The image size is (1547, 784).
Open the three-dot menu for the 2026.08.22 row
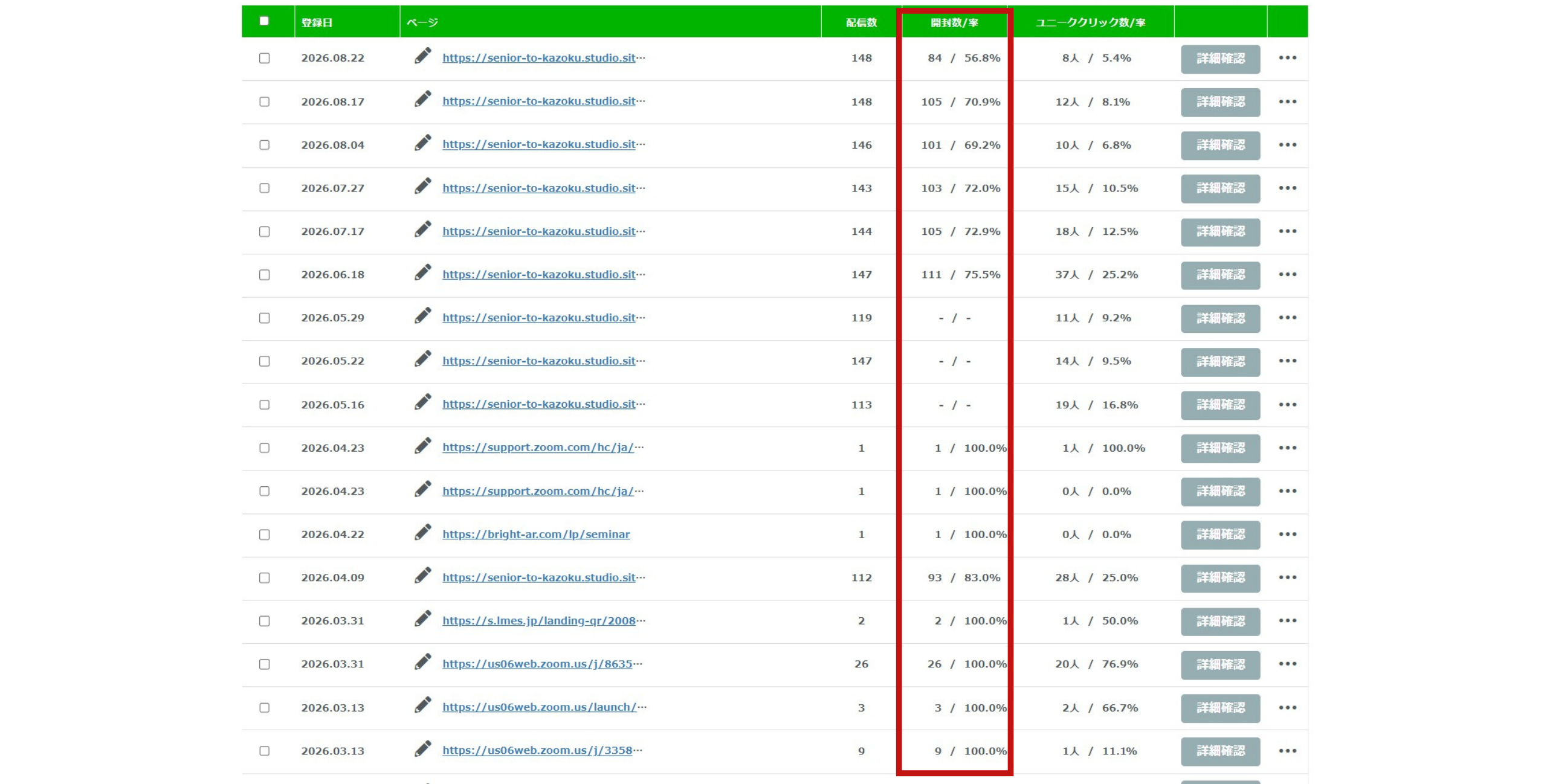pyautogui.click(x=1287, y=58)
